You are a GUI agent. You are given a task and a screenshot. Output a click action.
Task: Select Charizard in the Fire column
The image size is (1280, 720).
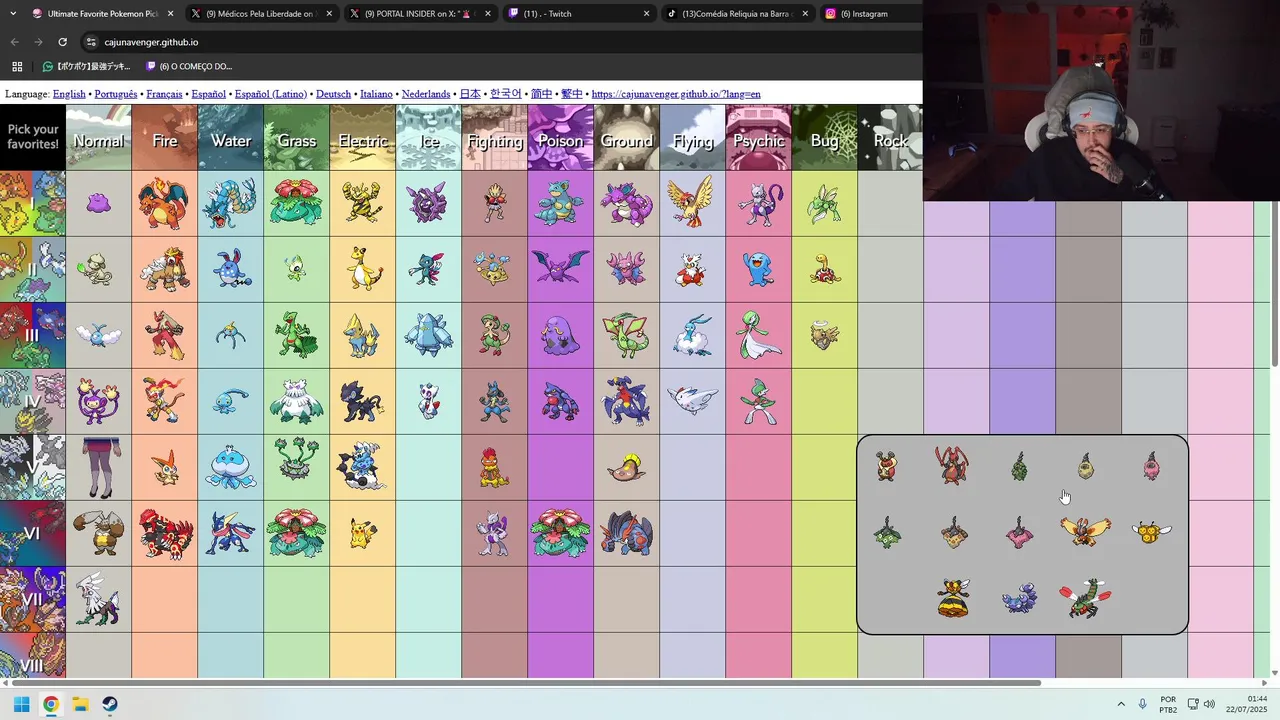(165, 203)
